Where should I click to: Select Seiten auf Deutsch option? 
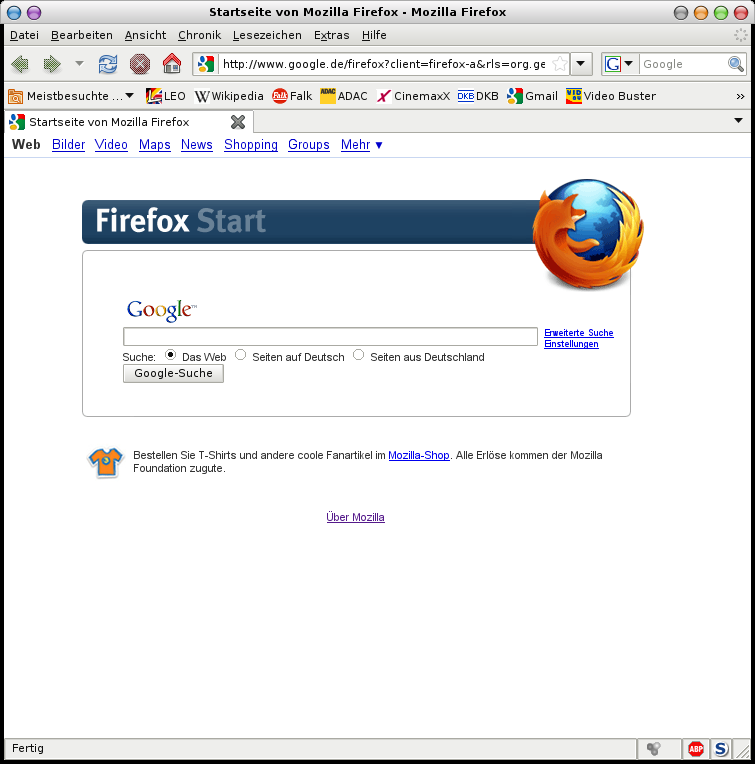pyautogui.click(x=241, y=355)
